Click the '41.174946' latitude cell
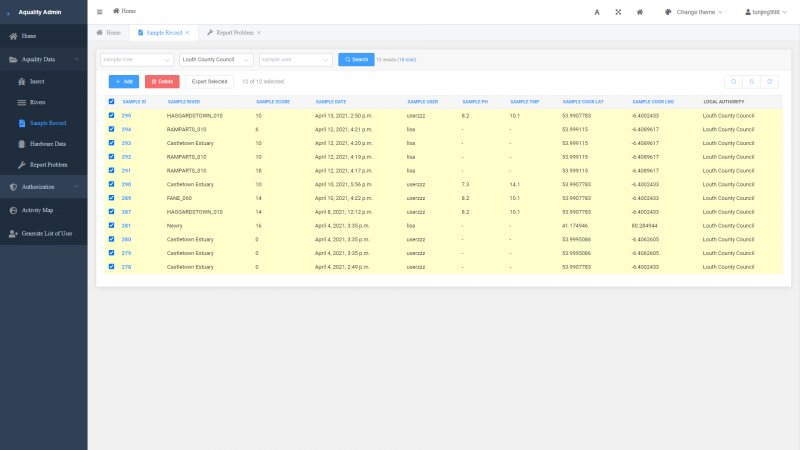Viewport: 800px width, 450px height. pyautogui.click(x=575, y=226)
